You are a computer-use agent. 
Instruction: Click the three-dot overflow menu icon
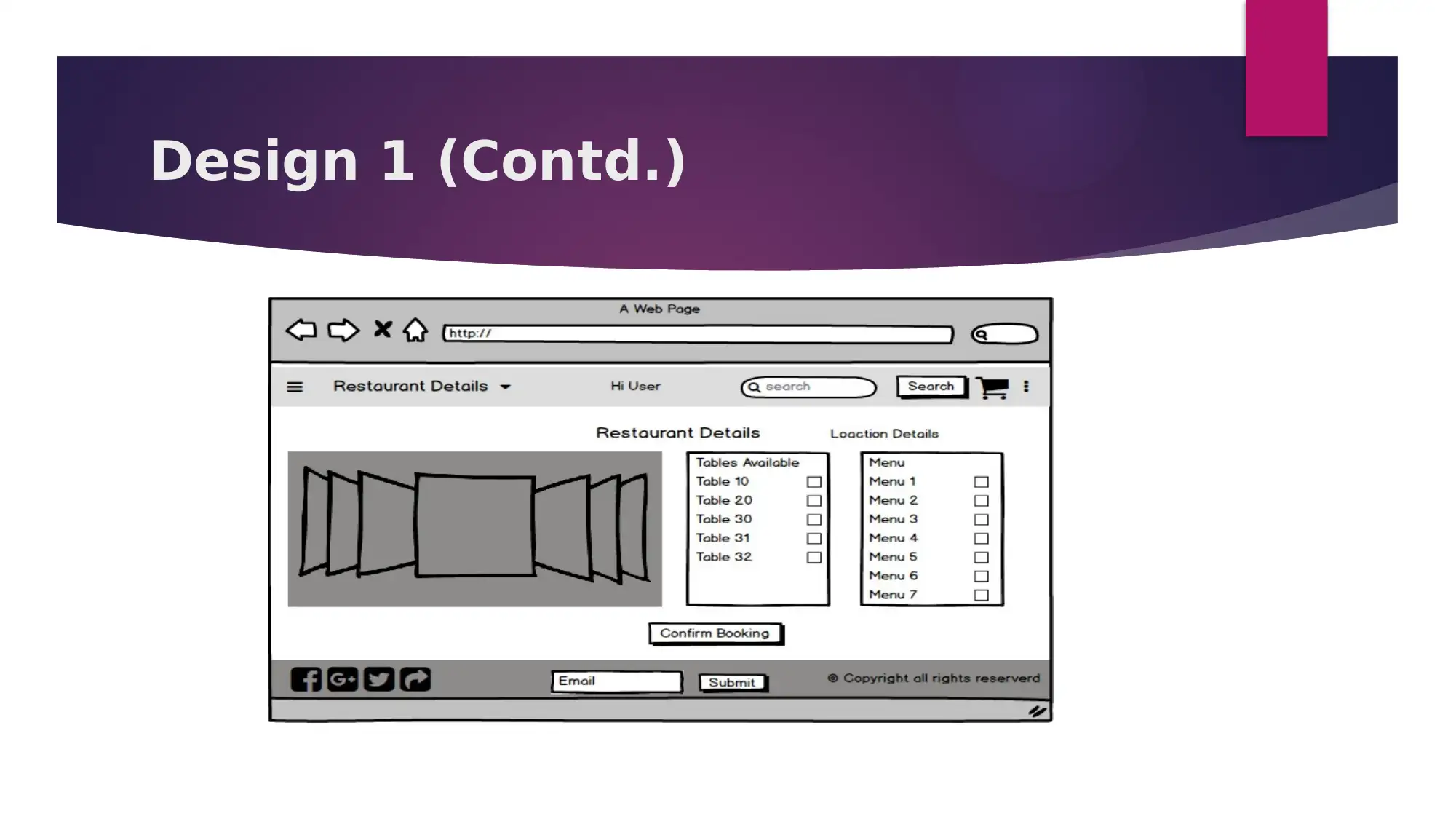tap(1025, 387)
